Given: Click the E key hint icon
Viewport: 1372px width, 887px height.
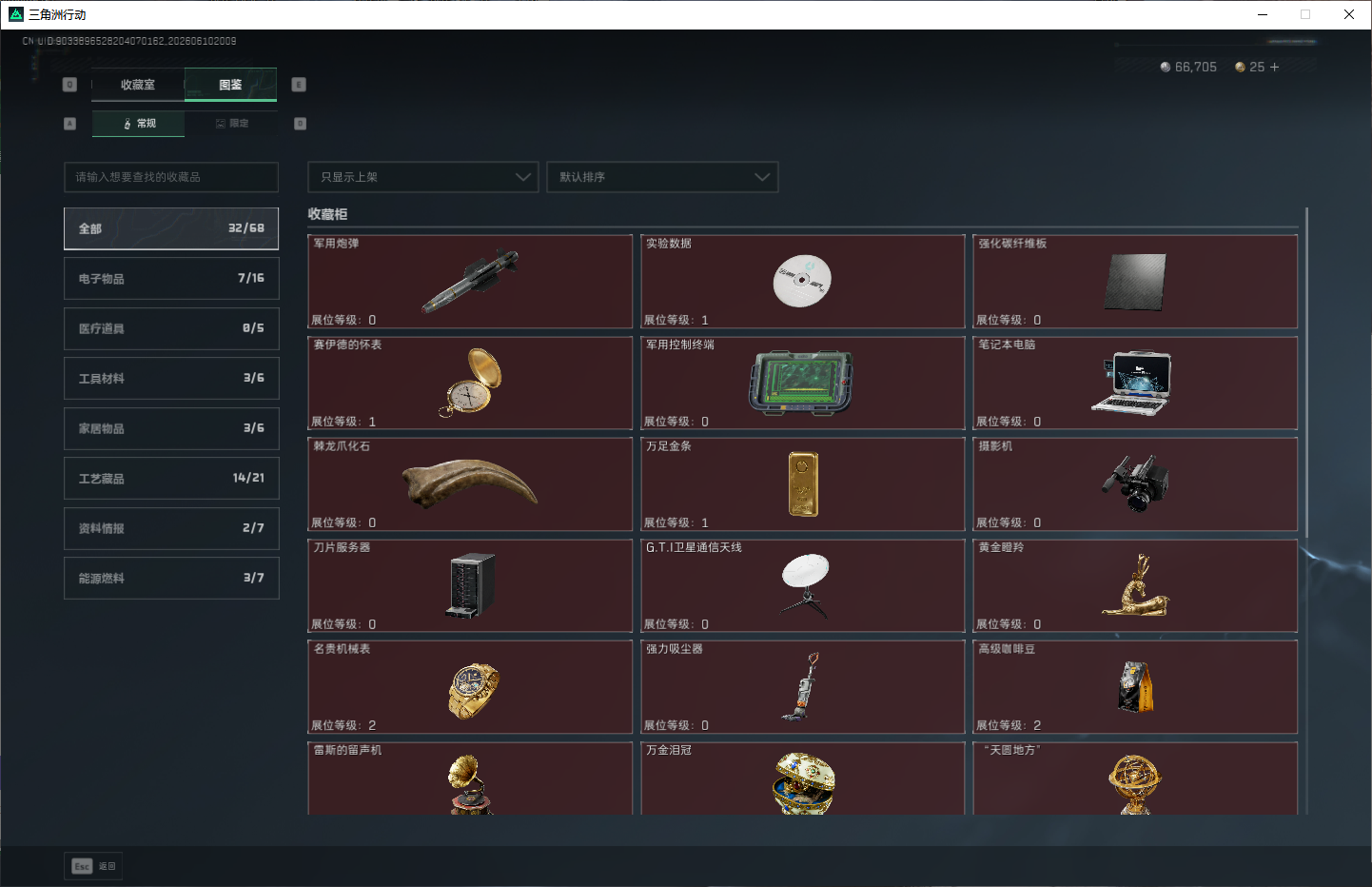Looking at the screenshot, I should tap(299, 85).
